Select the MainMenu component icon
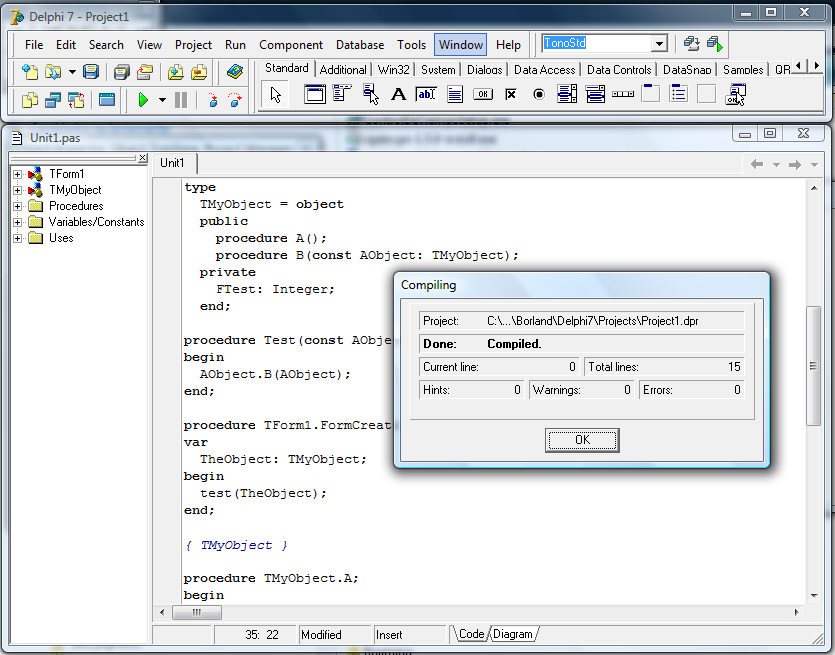The width and height of the screenshot is (835, 655). click(x=342, y=95)
